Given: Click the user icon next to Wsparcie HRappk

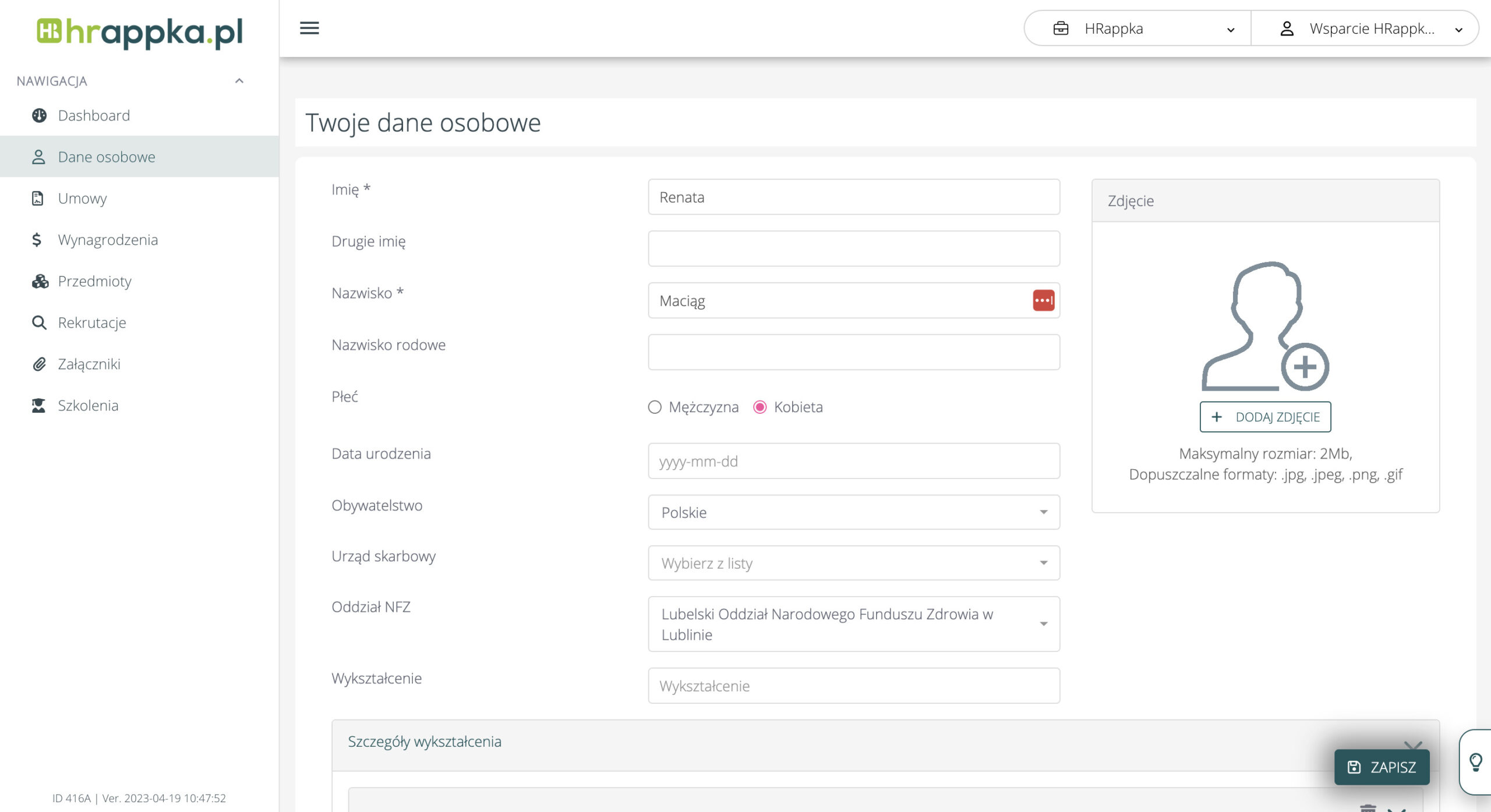Looking at the screenshot, I should tap(1287, 29).
